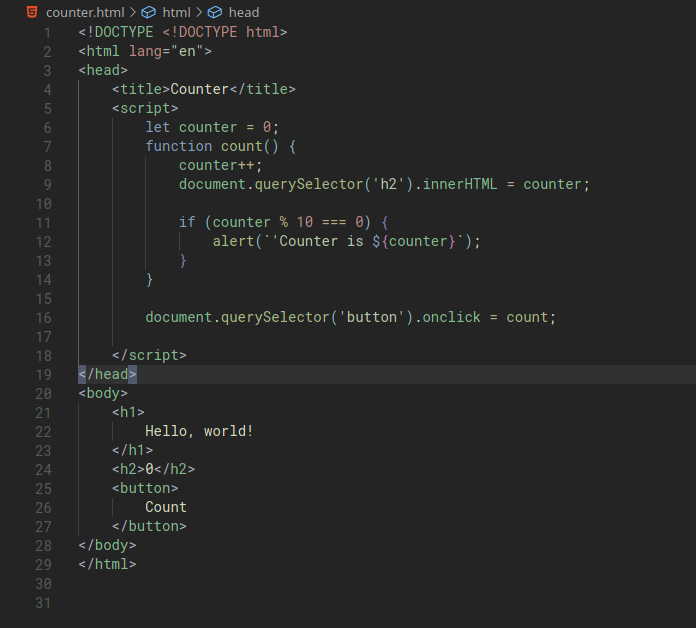
Task: Open counter.html breadcrumb segment
Action: click(x=85, y=12)
